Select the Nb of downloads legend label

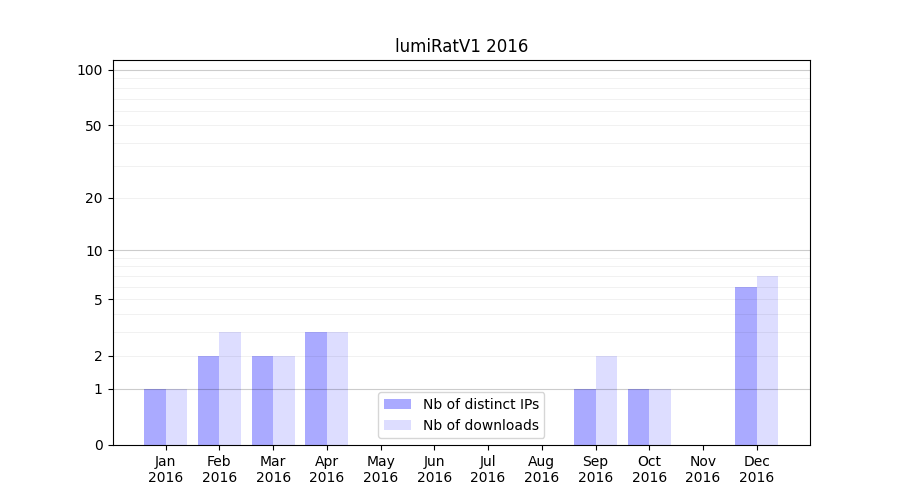(x=481, y=425)
